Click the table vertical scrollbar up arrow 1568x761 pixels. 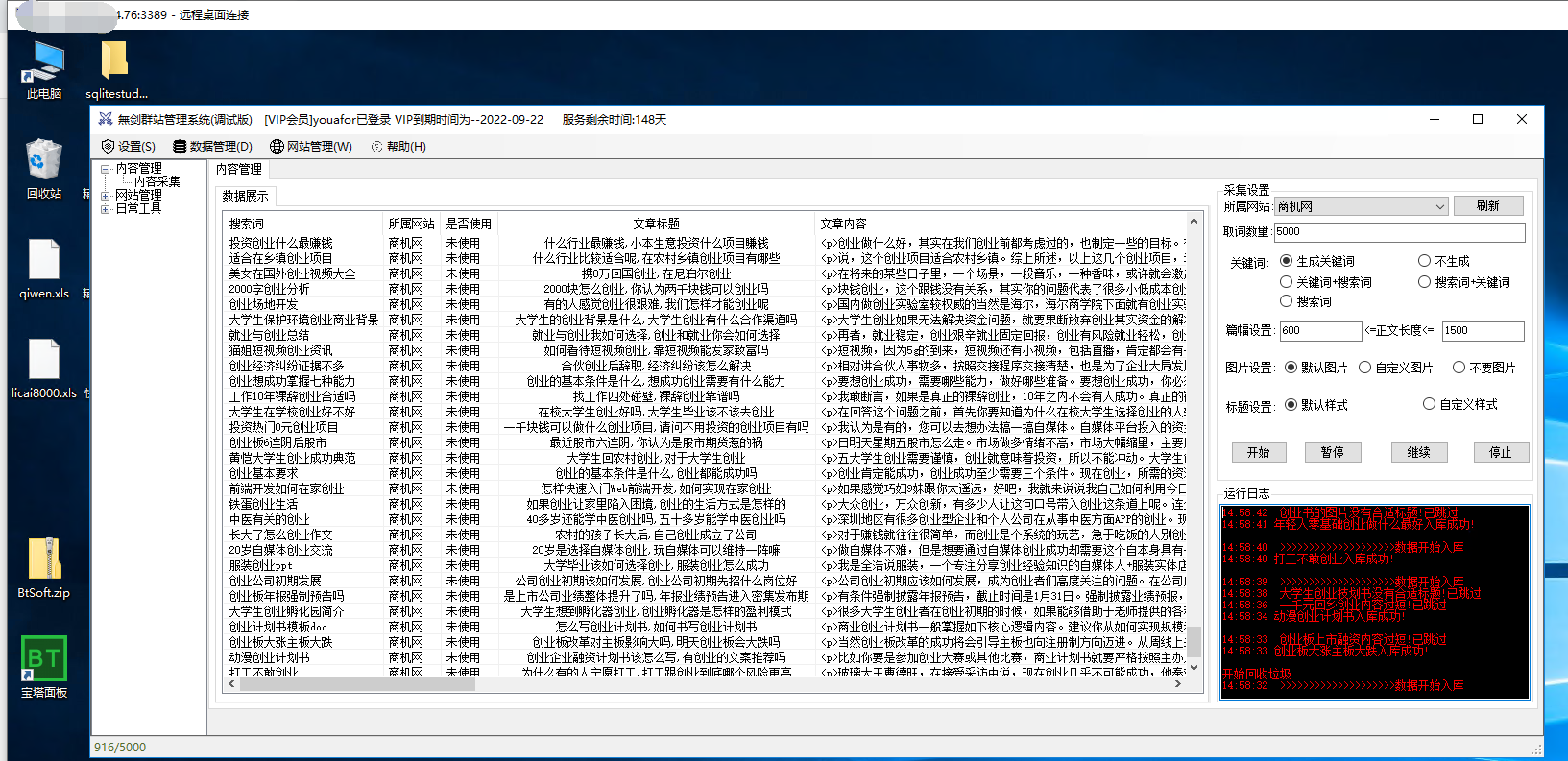1194,221
